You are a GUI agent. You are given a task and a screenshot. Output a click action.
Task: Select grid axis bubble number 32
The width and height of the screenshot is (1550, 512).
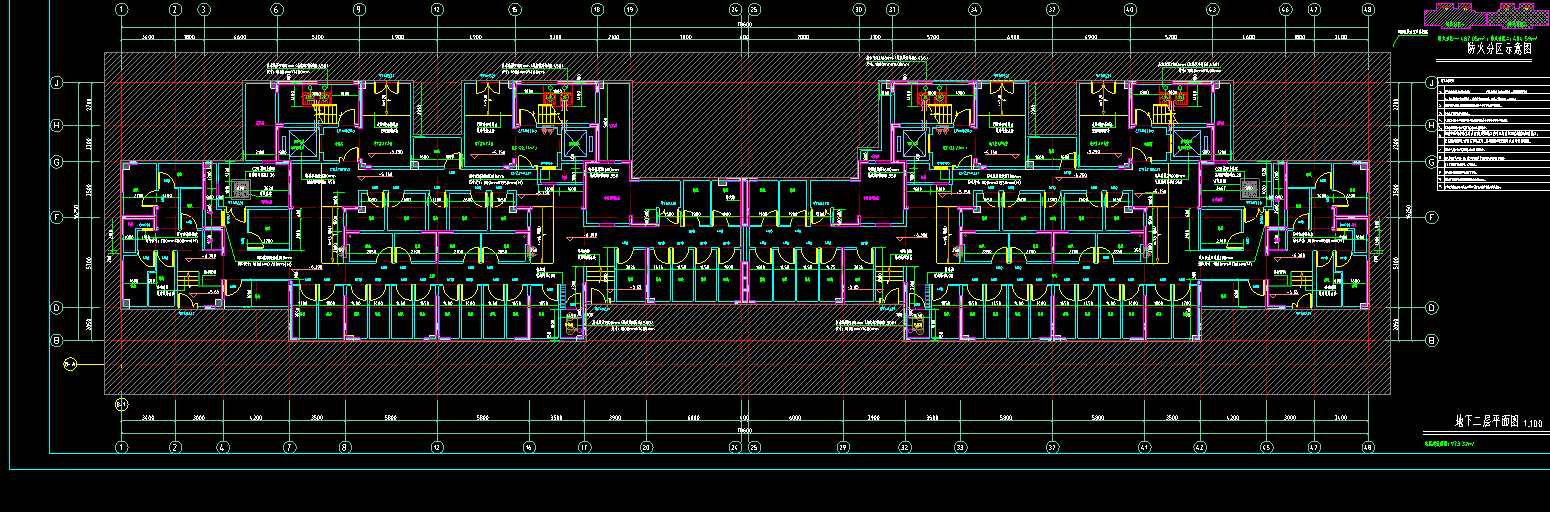pyautogui.click(x=904, y=448)
